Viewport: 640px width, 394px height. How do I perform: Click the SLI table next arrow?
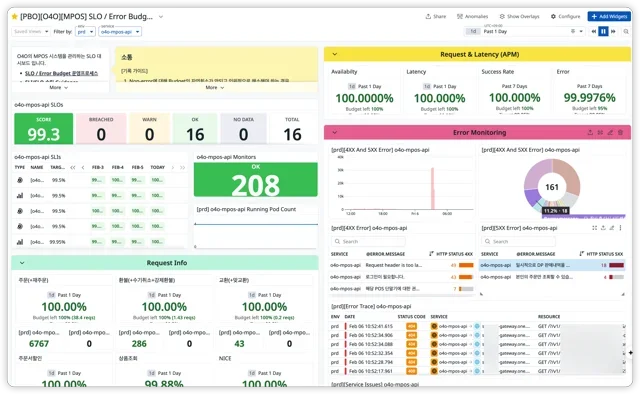[x=173, y=167]
